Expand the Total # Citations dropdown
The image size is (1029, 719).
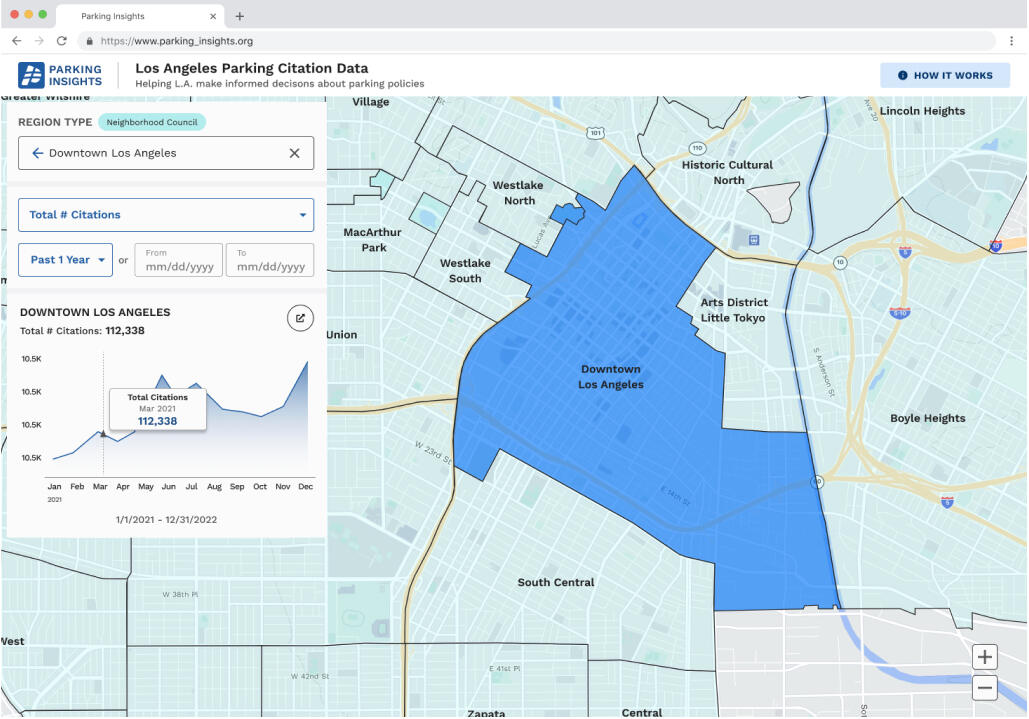[166, 215]
